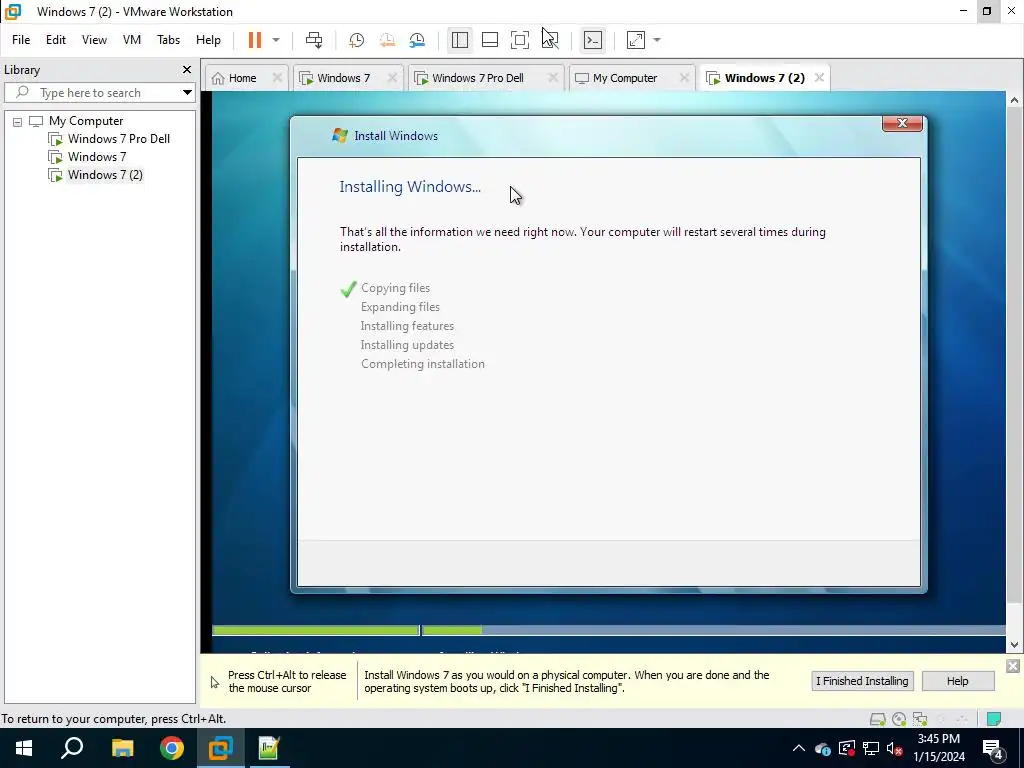Open Google Chrome from the taskbar
The width and height of the screenshot is (1024, 768).
[x=172, y=748]
